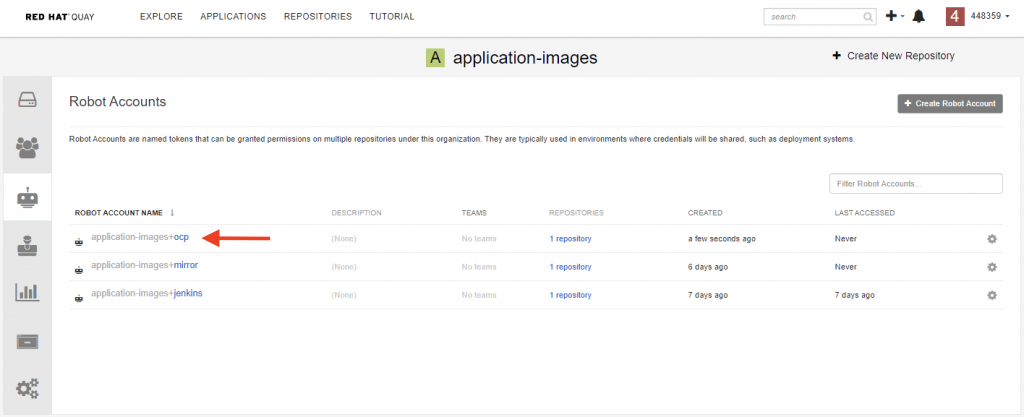This screenshot has width=1024, height=417.
Task: Click robot icon beside application-images+jenkins
Action: coord(79,298)
